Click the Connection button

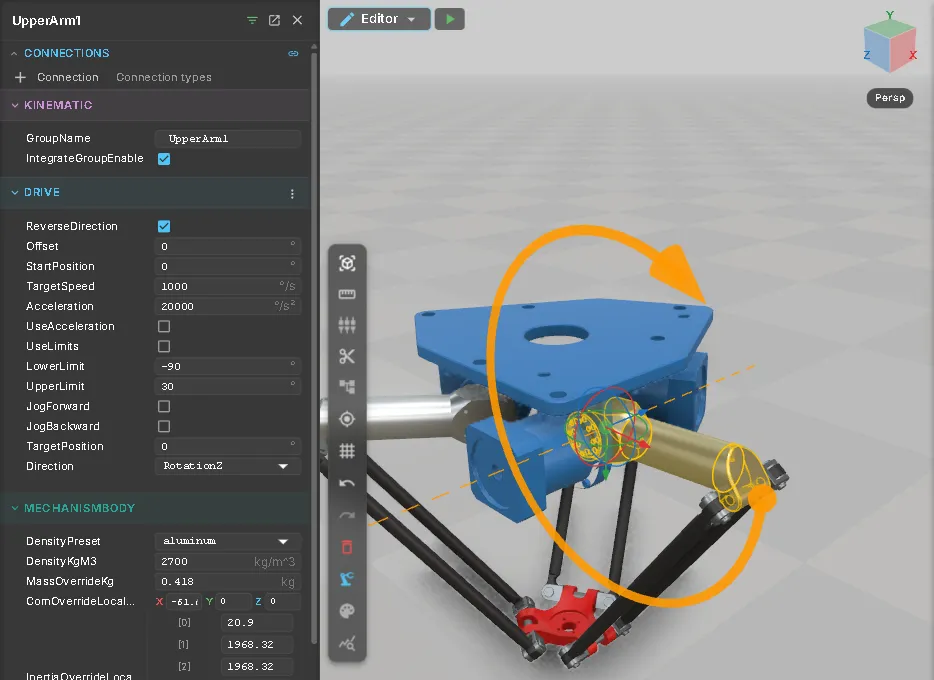point(68,77)
